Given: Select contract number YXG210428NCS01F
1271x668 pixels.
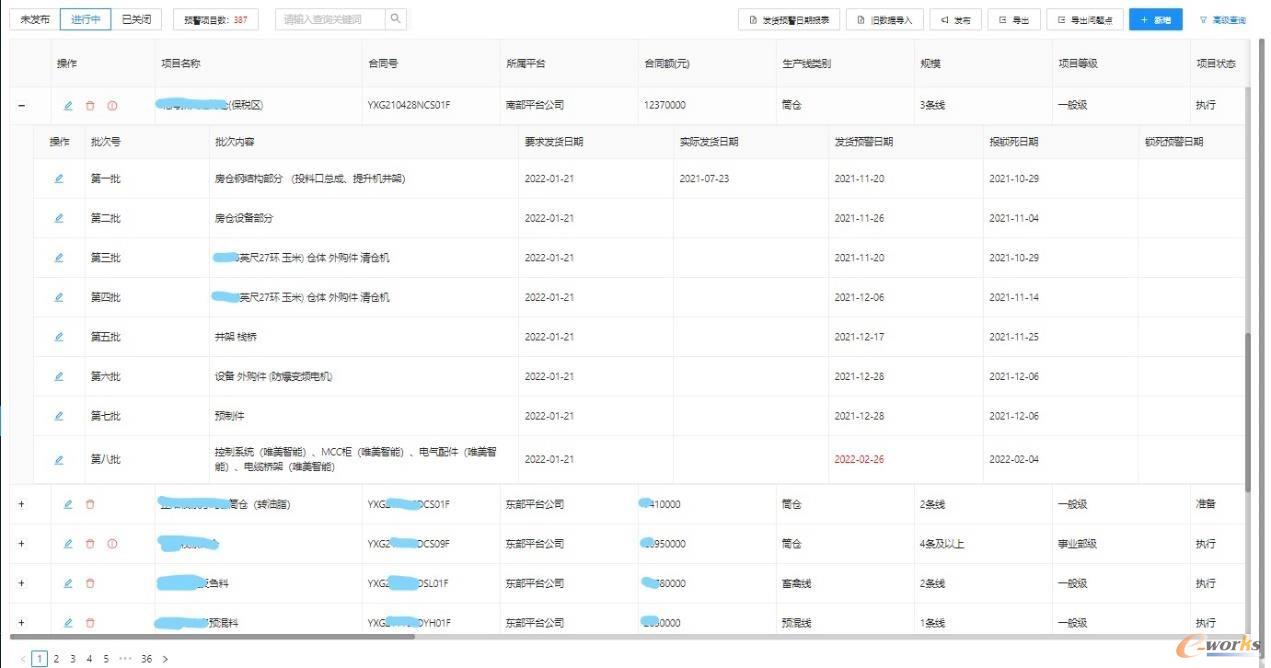Looking at the screenshot, I should click(x=409, y=105).
